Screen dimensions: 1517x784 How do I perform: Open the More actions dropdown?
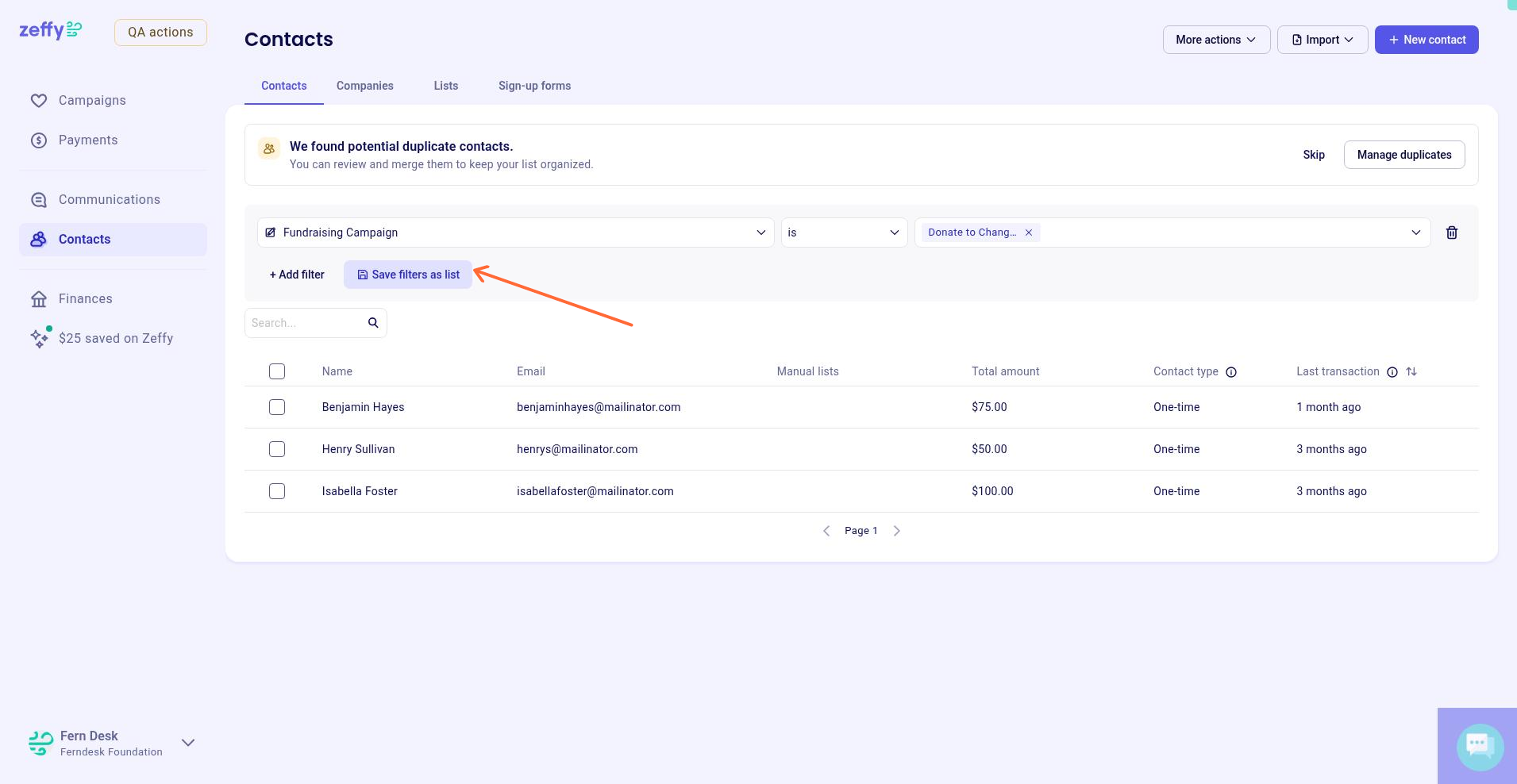(x=1216, y=40)
